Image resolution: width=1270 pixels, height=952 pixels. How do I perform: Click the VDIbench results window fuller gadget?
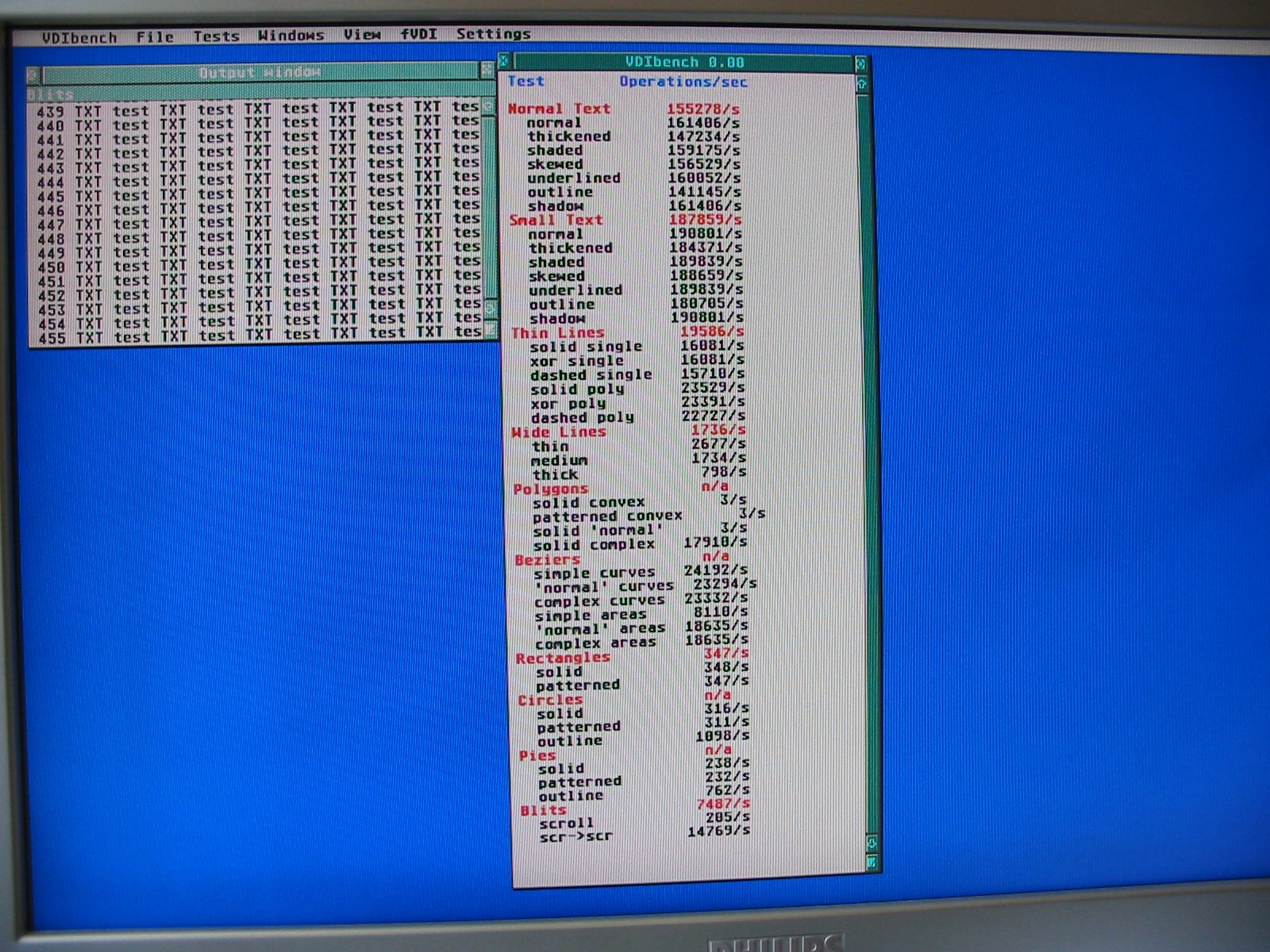coord(861,63)
